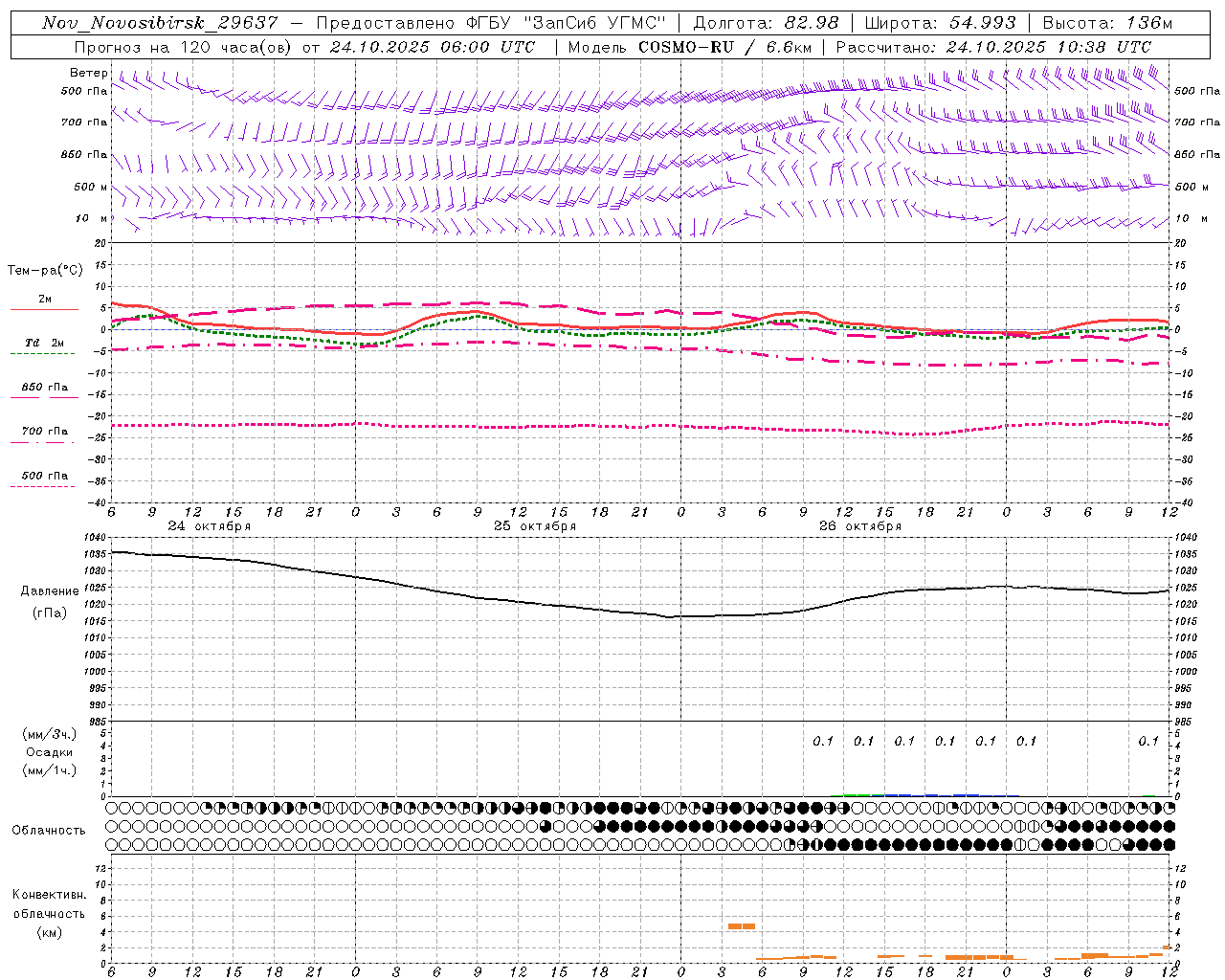Click the Тем-ра(°C) temperature panel label
Screen dimensions: 1225x980
(x=45, y=271)
